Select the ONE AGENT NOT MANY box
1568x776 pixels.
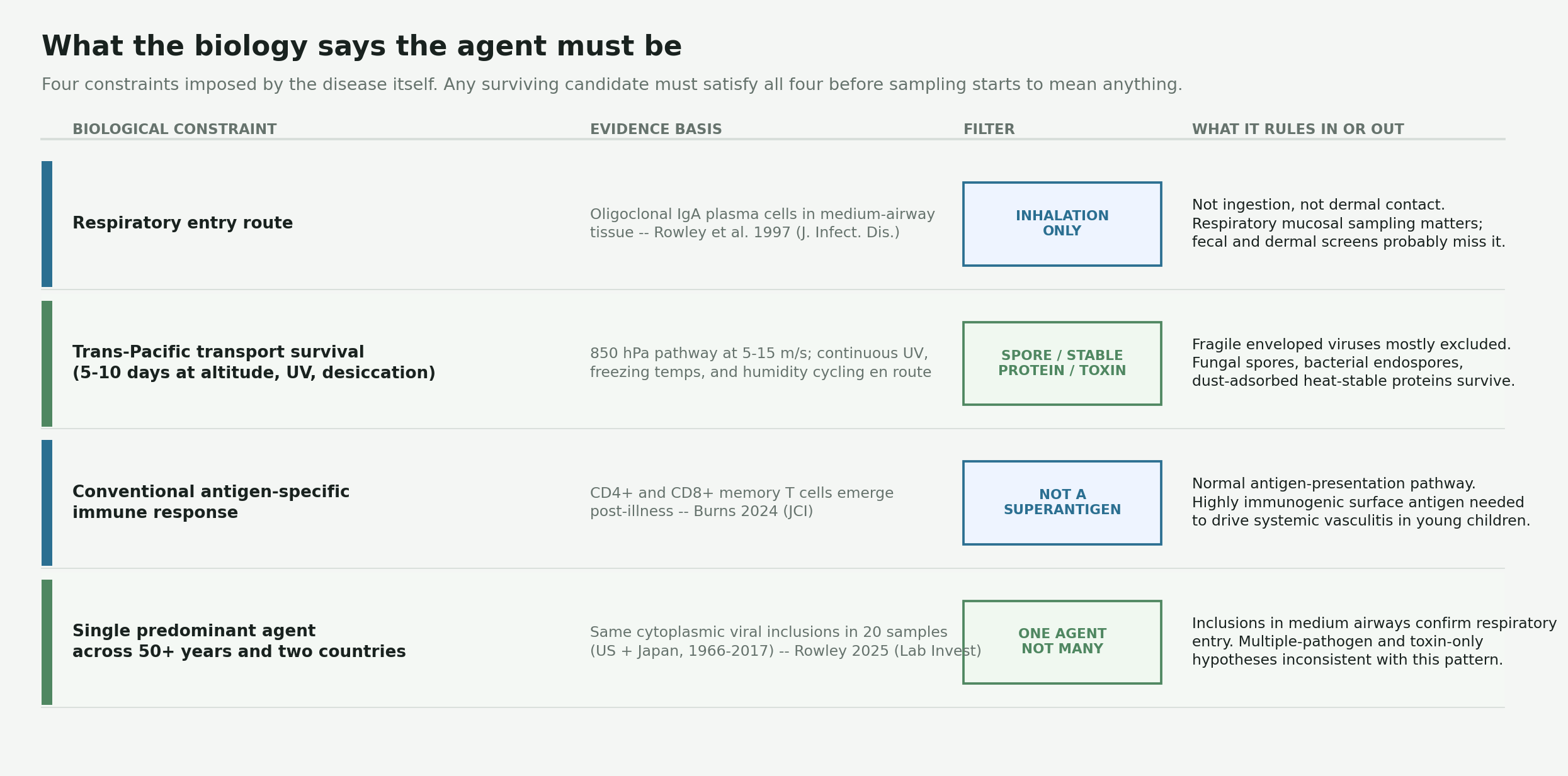tap(1062, 642)
